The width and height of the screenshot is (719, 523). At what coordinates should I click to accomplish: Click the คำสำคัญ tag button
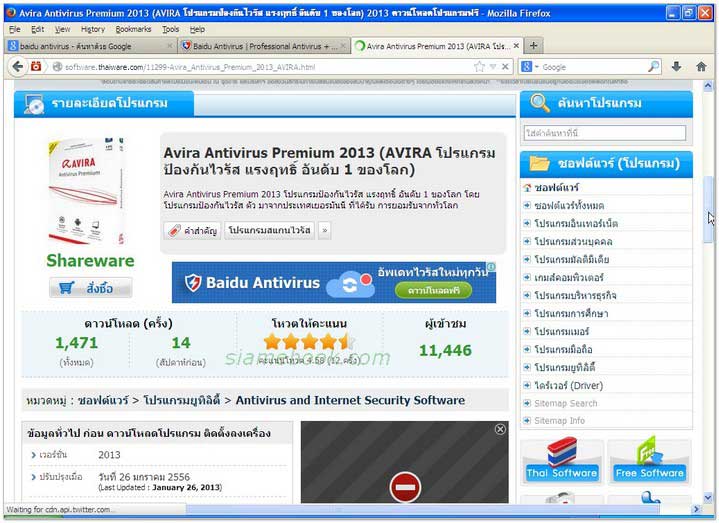pos(192,230)
